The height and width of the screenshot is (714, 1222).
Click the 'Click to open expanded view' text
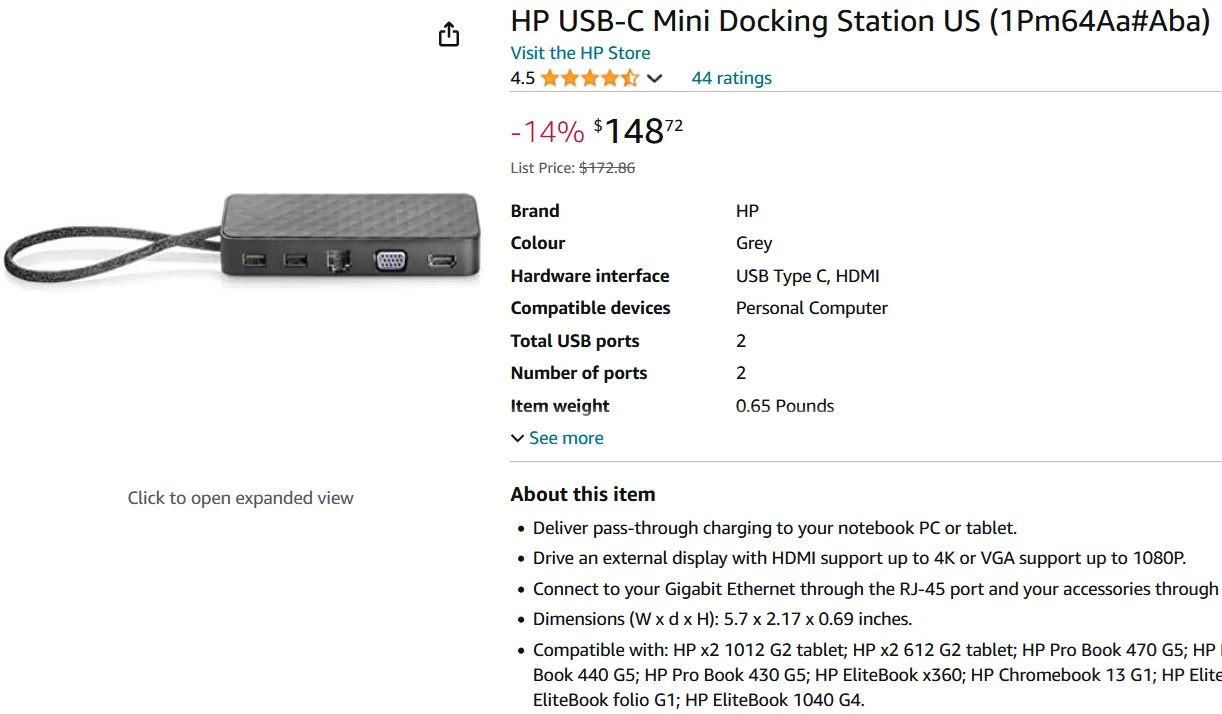pyautogui.click(x=240, y=497)
